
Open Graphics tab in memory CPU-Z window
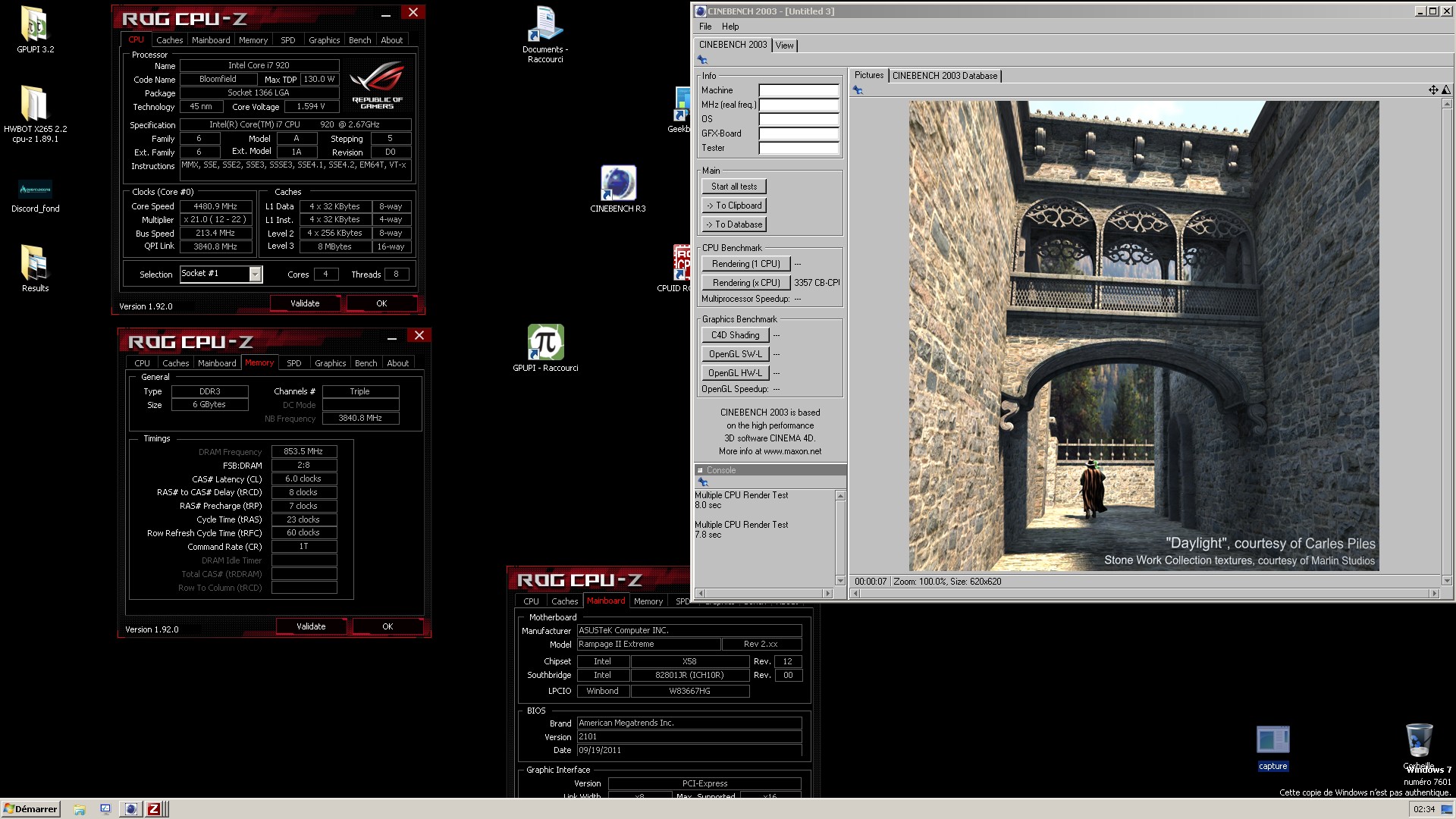[x=331, y=363]
